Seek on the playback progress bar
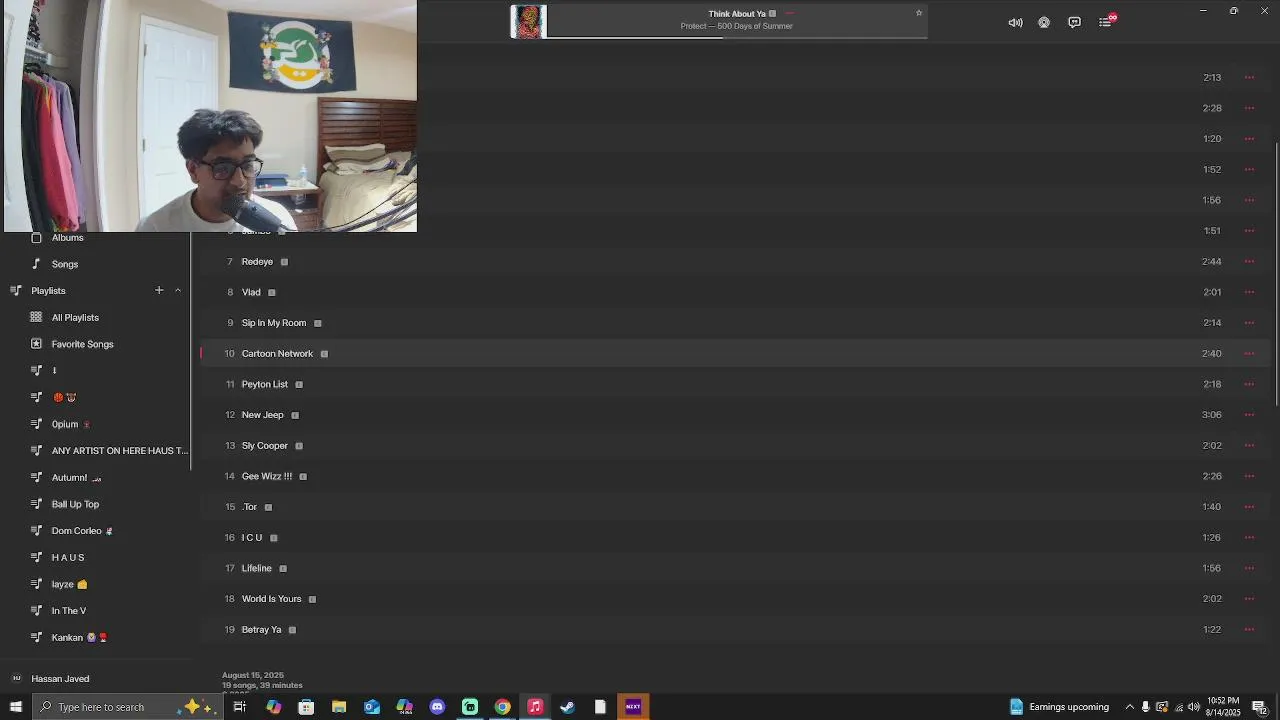The width and height of the screenshot is (1280, 720). point(737,38)
